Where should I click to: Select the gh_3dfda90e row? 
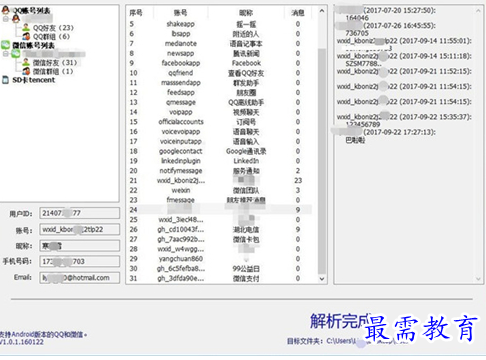click(220, 278)
